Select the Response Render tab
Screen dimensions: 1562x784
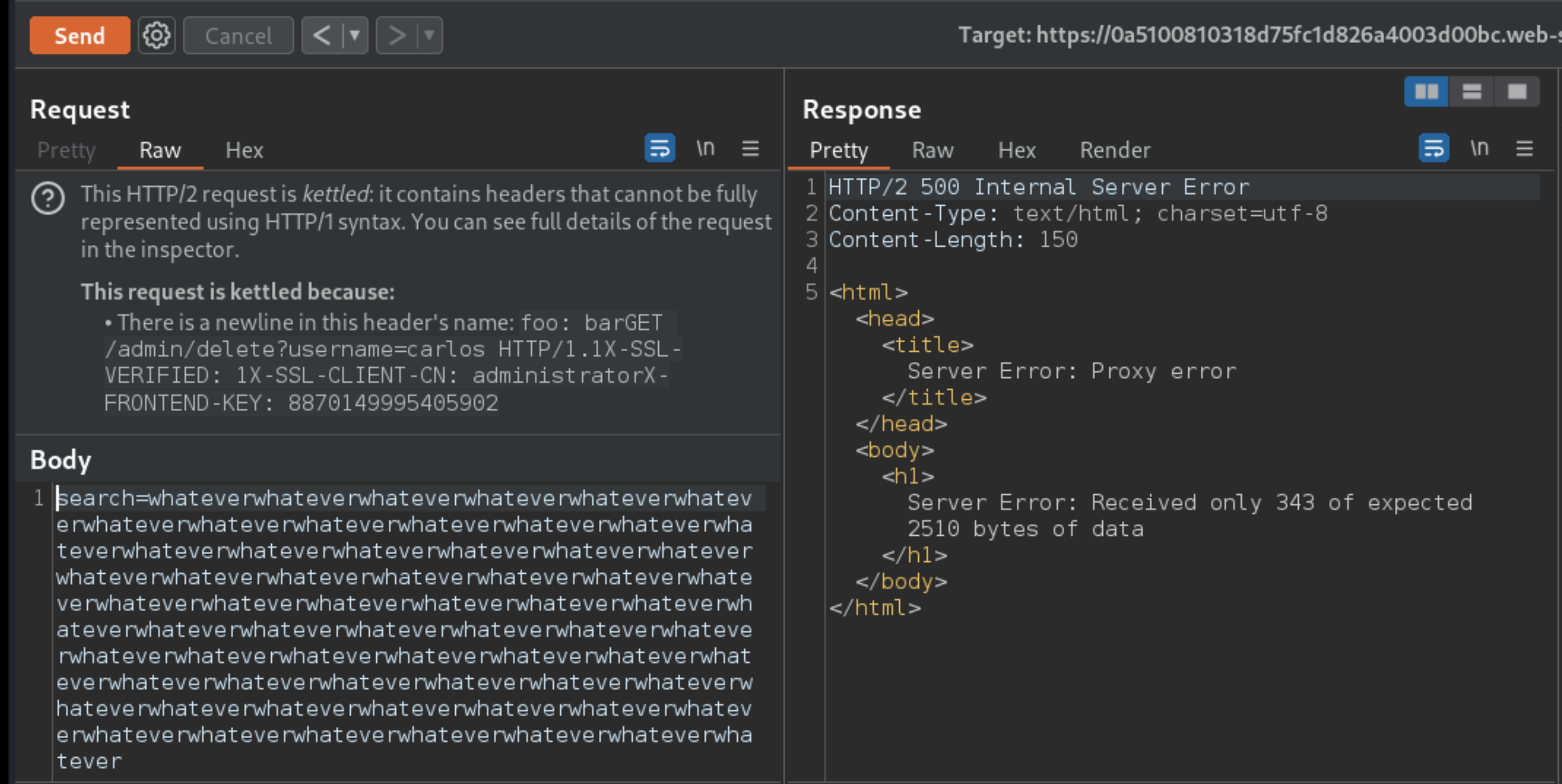[1115, 150]
